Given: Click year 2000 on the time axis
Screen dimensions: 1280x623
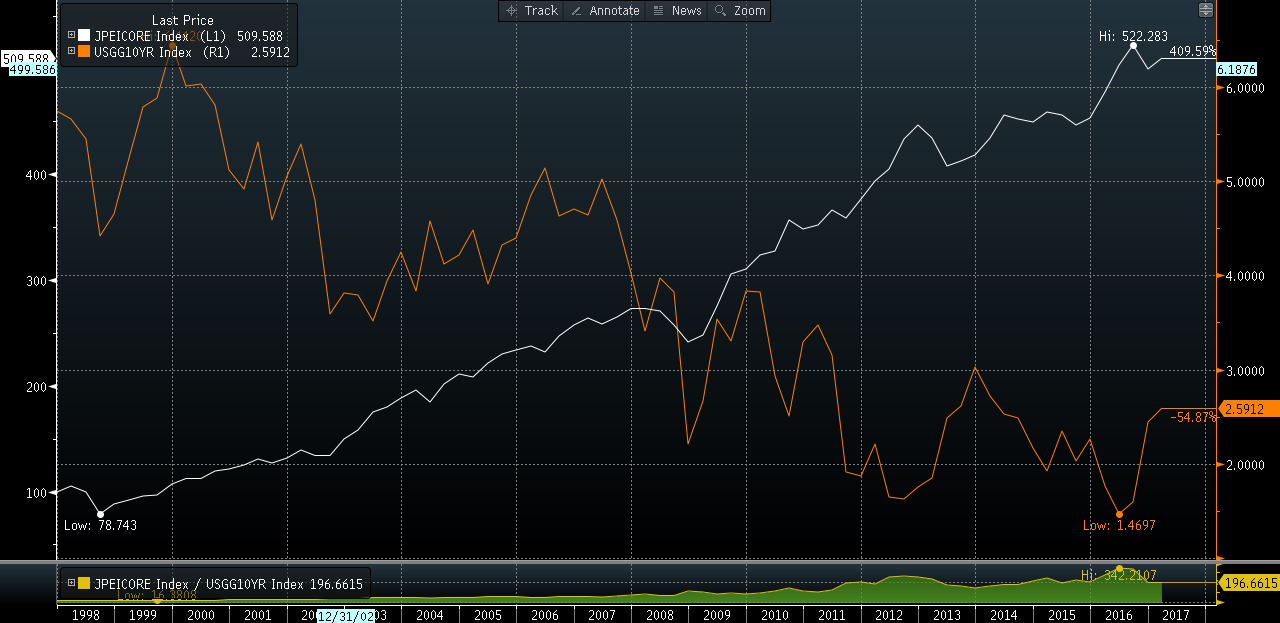Looking at the screenshot, I should point(200,615).
